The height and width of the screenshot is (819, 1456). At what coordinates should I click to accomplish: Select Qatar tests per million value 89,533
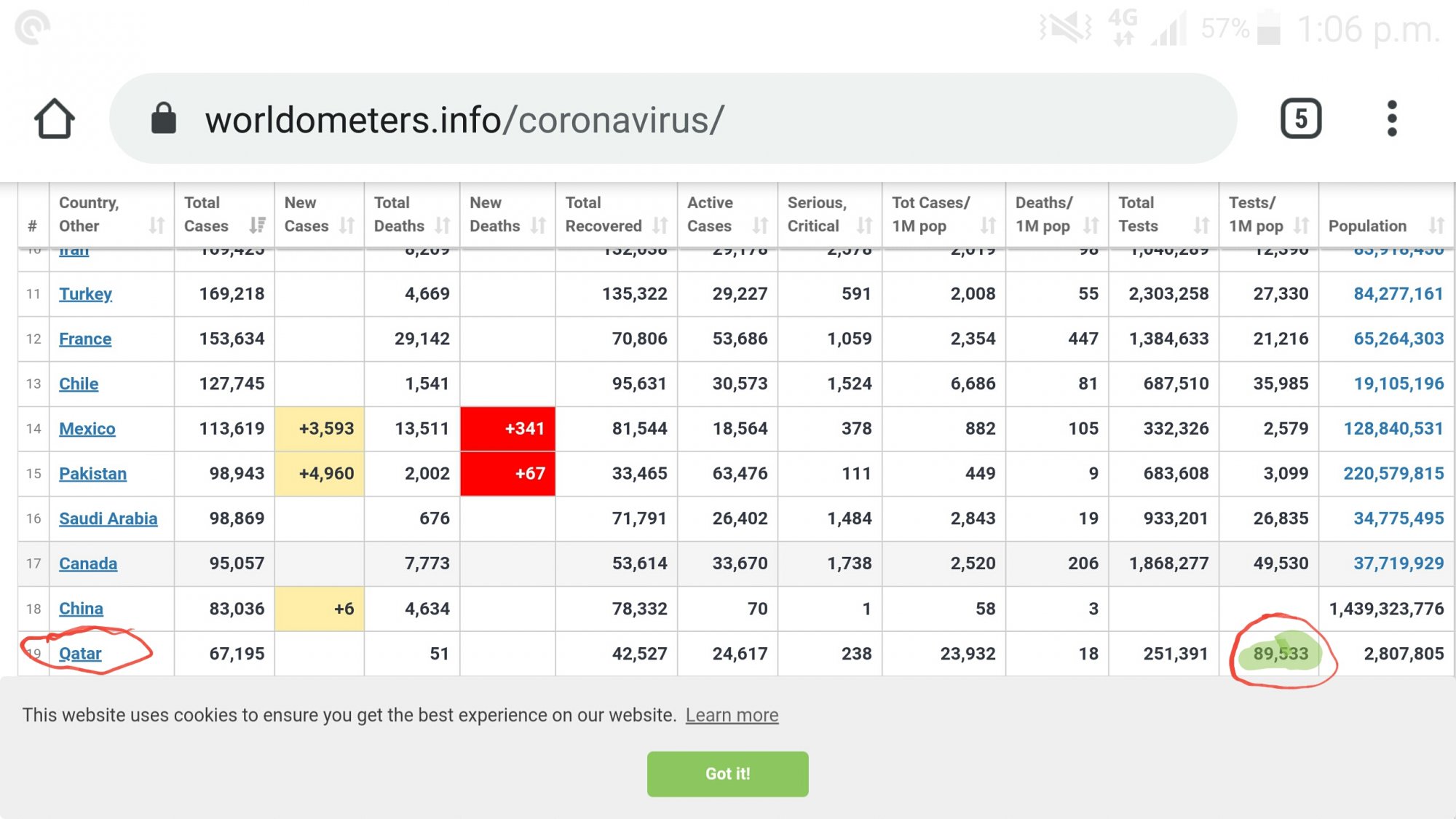pos(1281,654)
